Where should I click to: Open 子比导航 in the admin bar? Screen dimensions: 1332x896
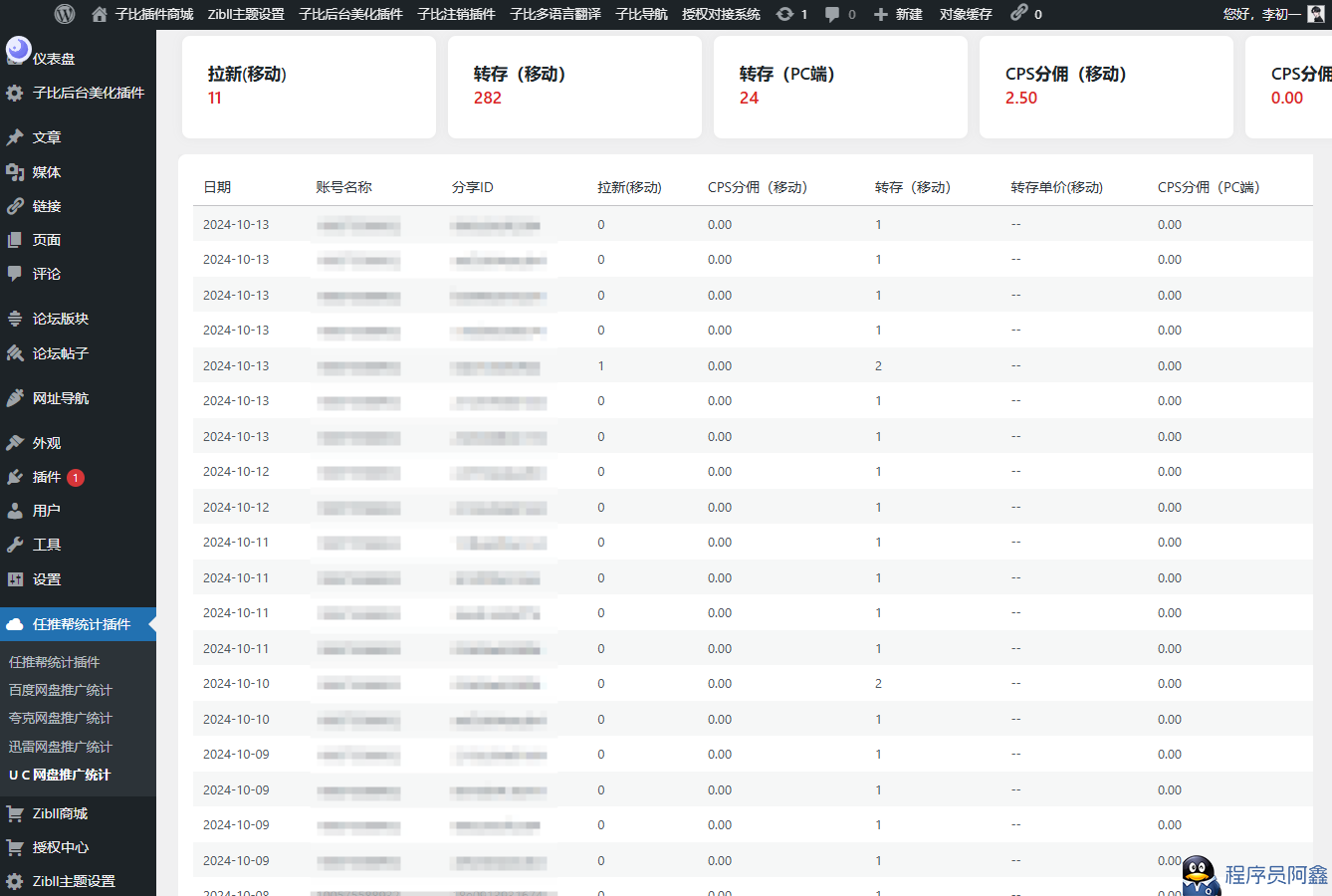[641, 14]
